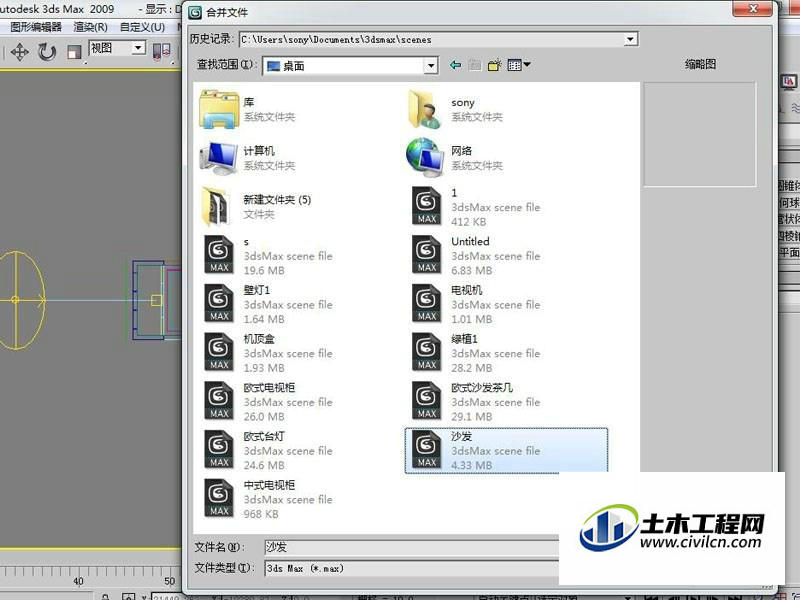Go back with the green arrow icon
800x600 pixels.
(455, 65)
